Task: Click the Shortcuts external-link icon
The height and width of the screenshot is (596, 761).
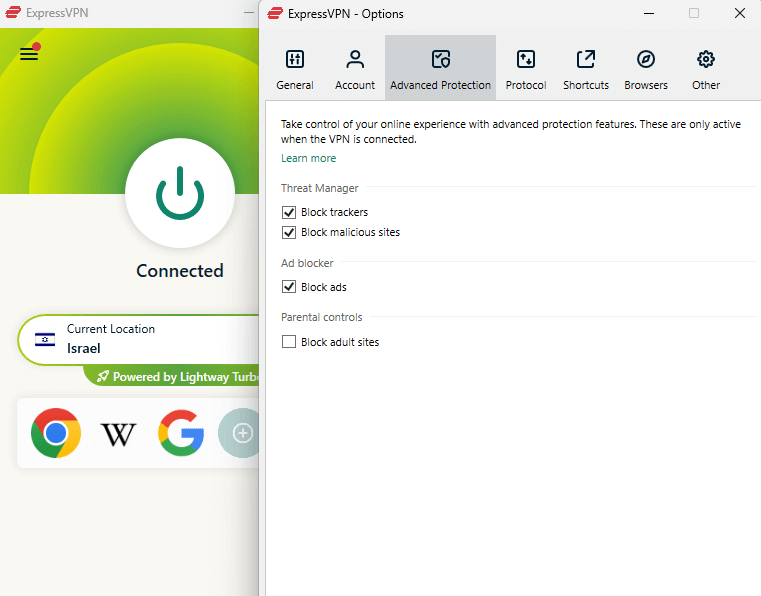Action: pyautogui.click(x=586, y=59)
